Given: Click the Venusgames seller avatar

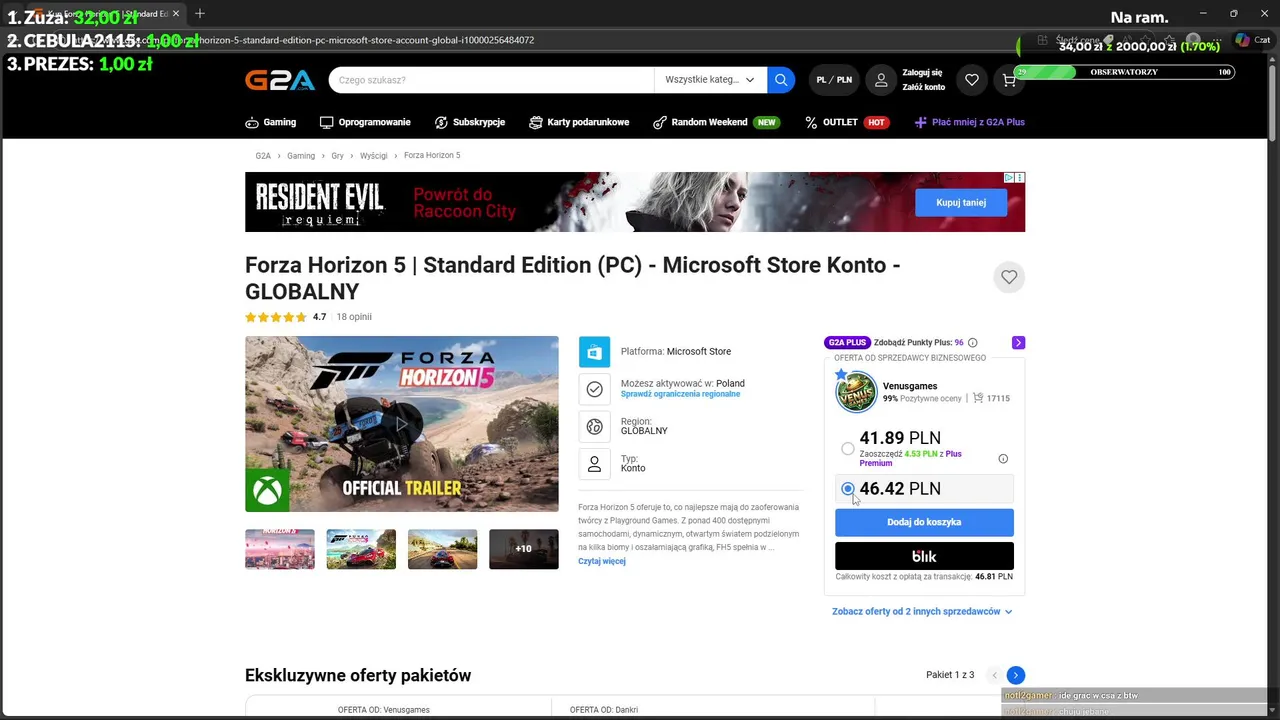Looking at the screenshot, I should (x=856, y=391).
